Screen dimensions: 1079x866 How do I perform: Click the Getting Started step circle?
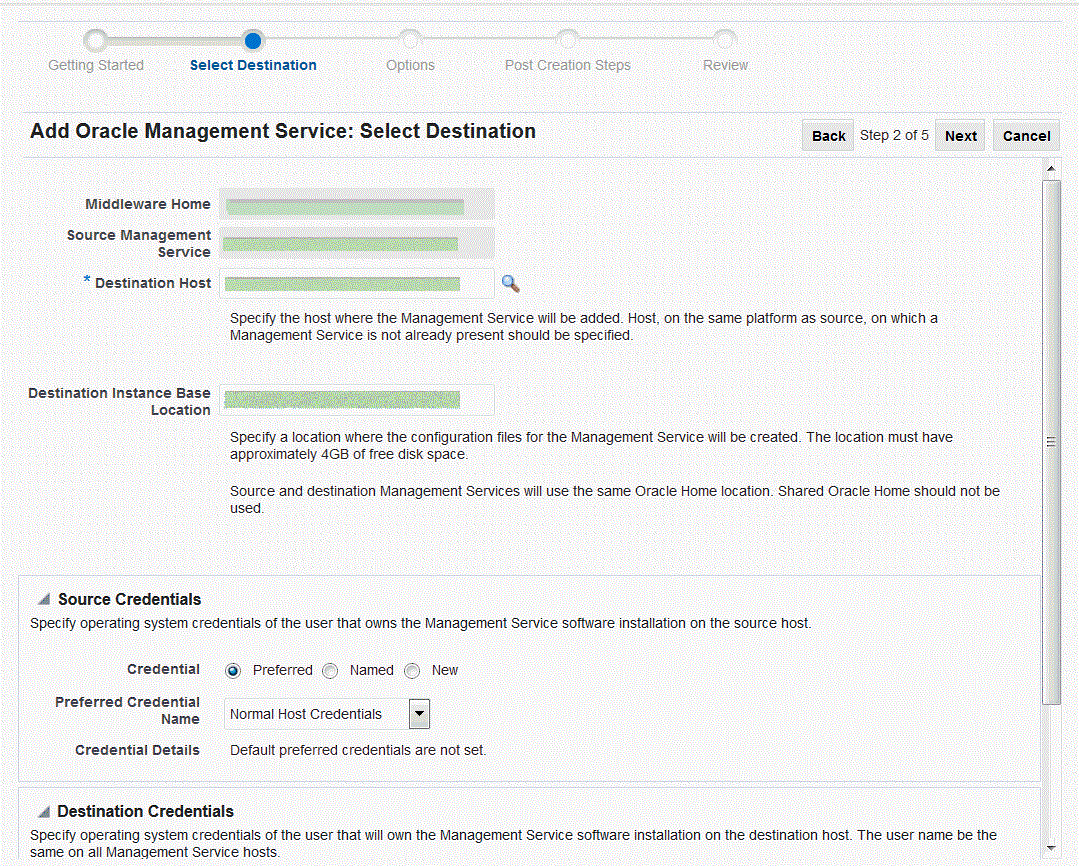[95, 40]
